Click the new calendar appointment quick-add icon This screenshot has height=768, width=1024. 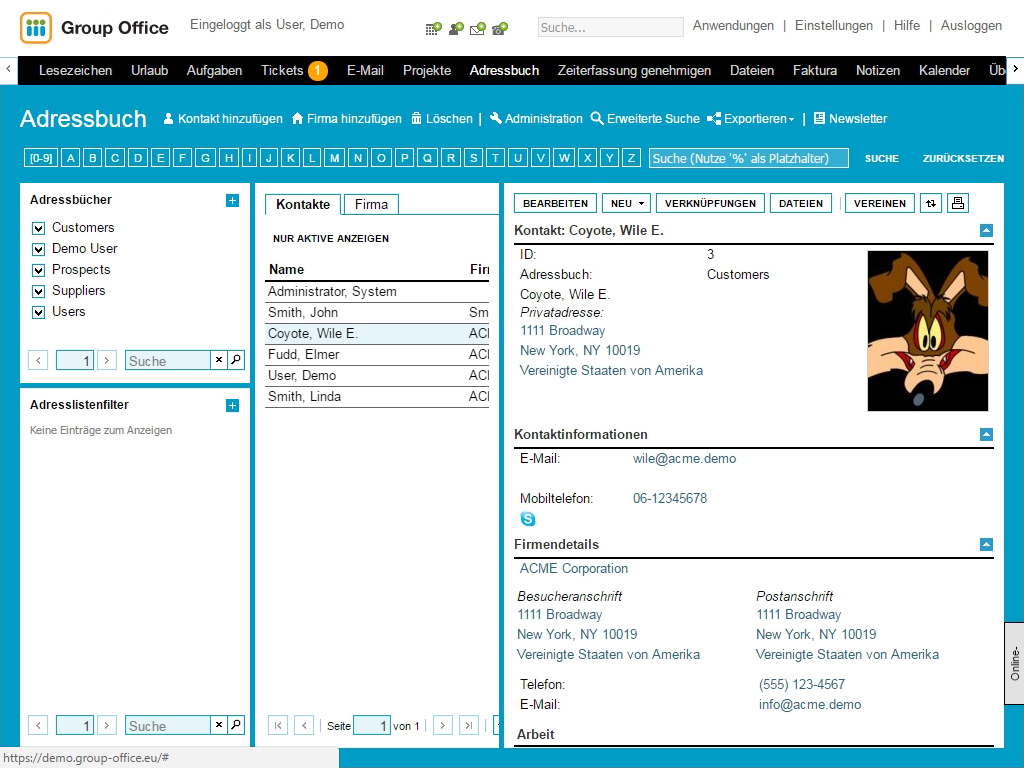[x=433, y=28]
